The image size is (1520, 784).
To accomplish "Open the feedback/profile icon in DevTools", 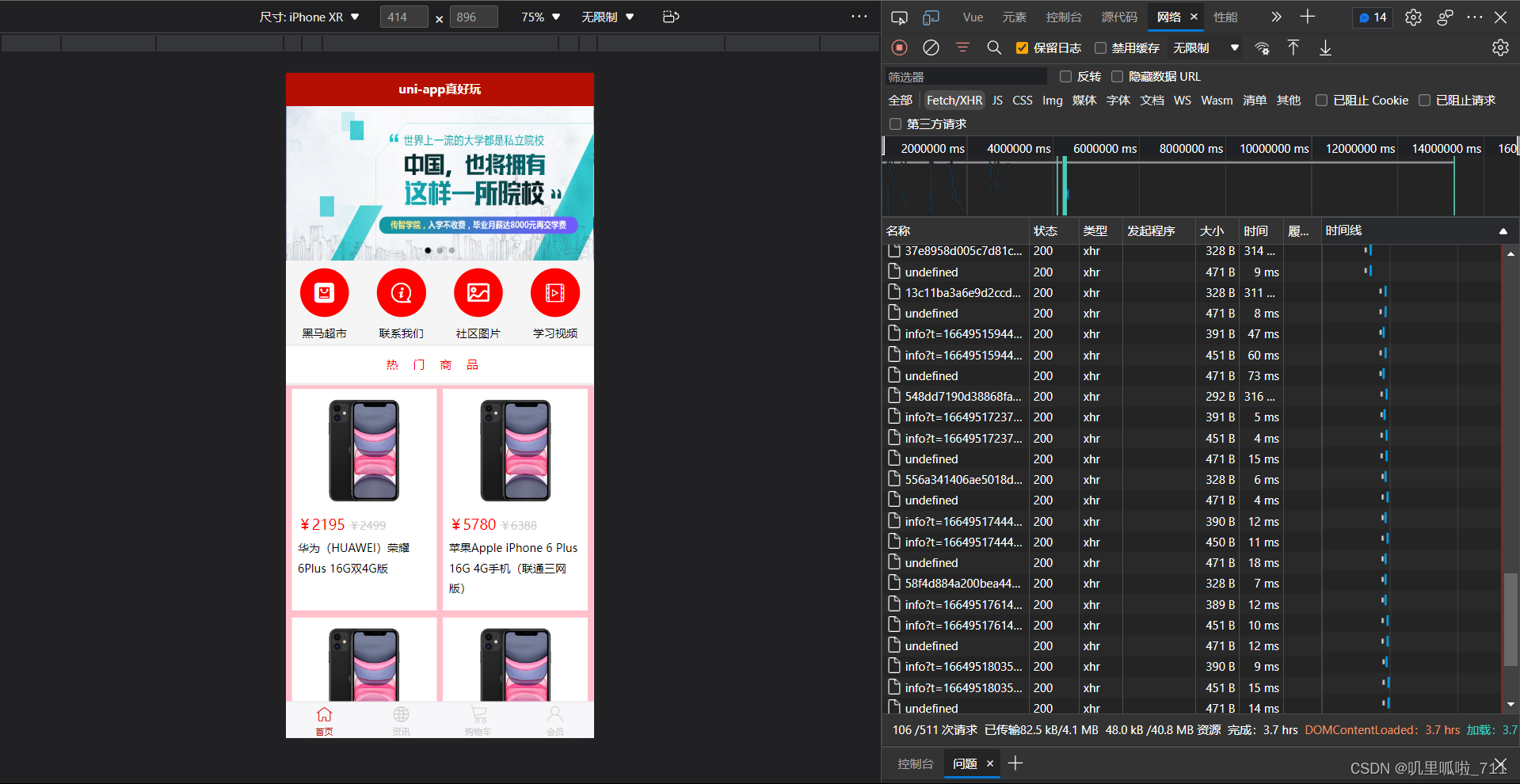I will pos(1445,17).
